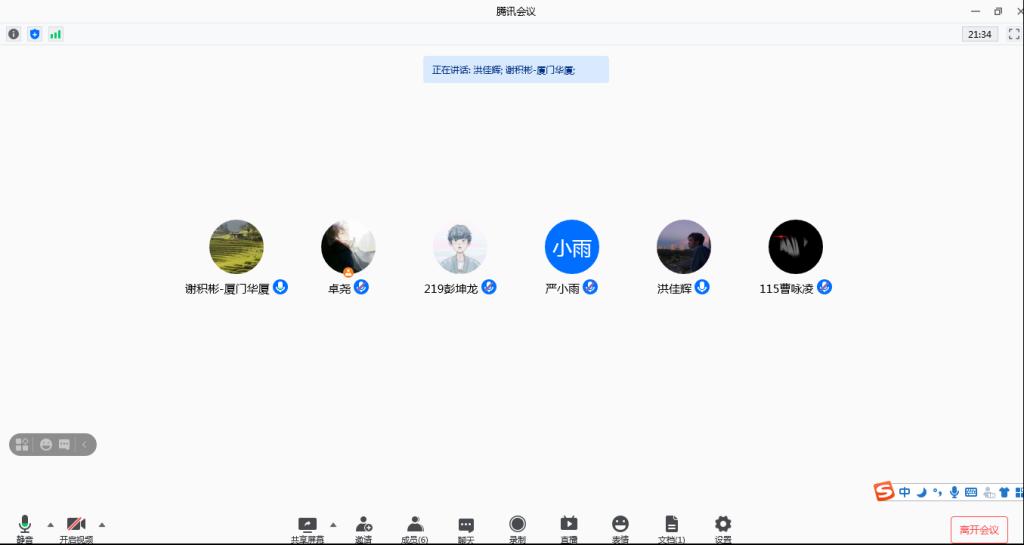
Task: Open the 设置 settings gear
Action: click(x=723, y=525)
